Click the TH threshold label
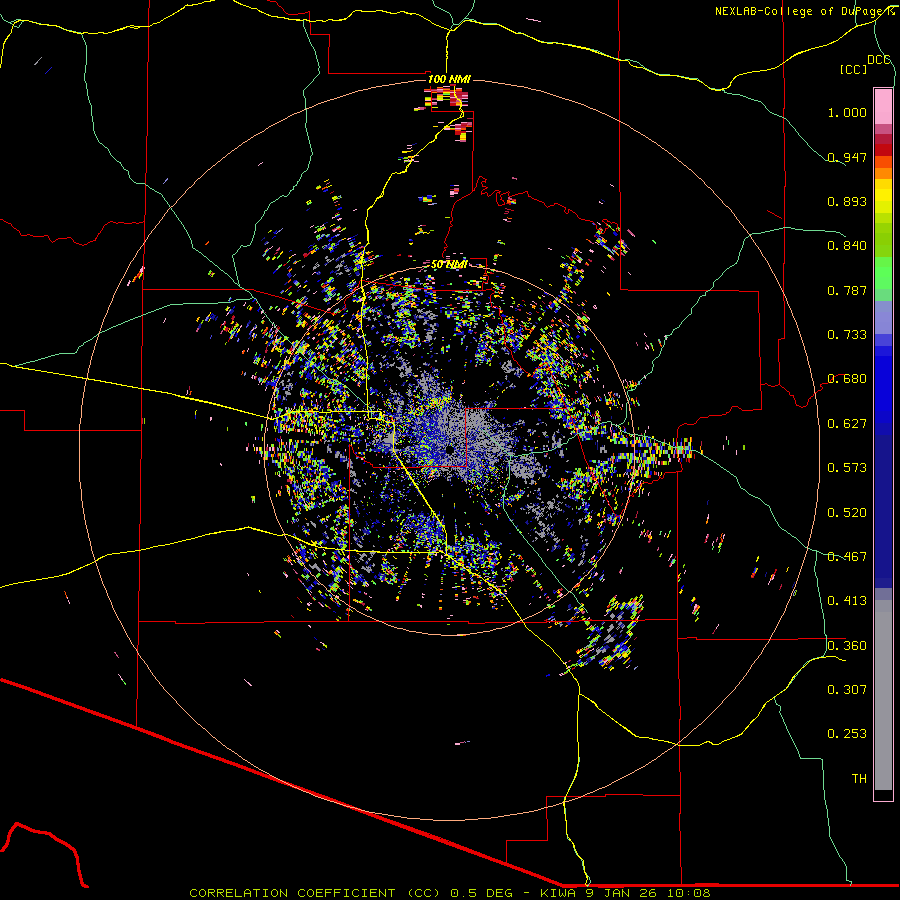The image size is (900, 900). coord(859,779)
